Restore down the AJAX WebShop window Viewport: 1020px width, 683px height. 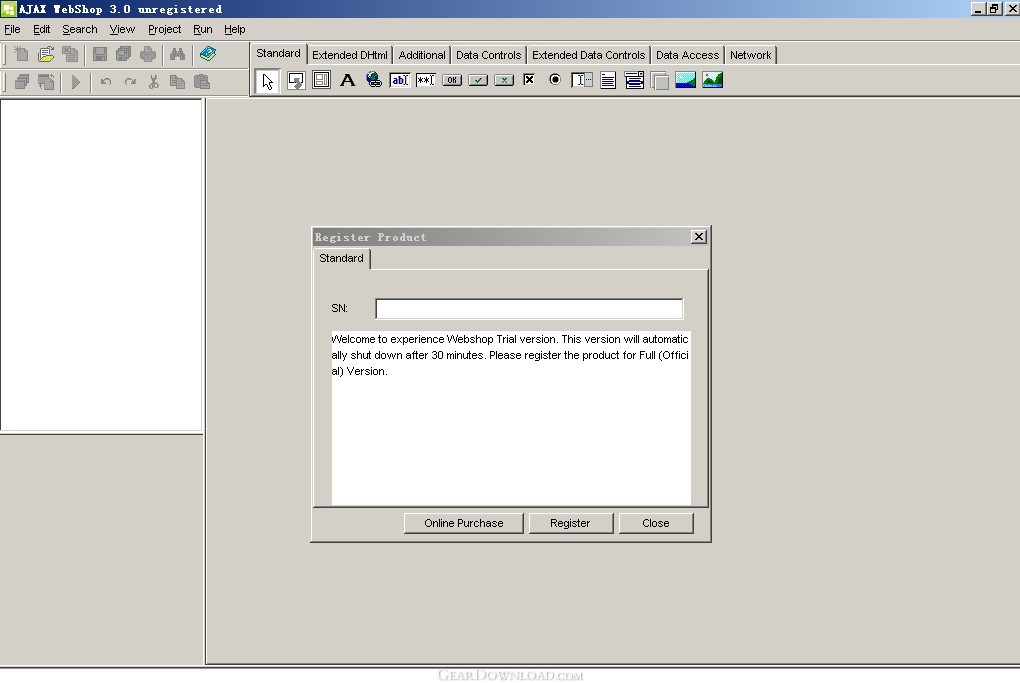[x=994, y=8]
